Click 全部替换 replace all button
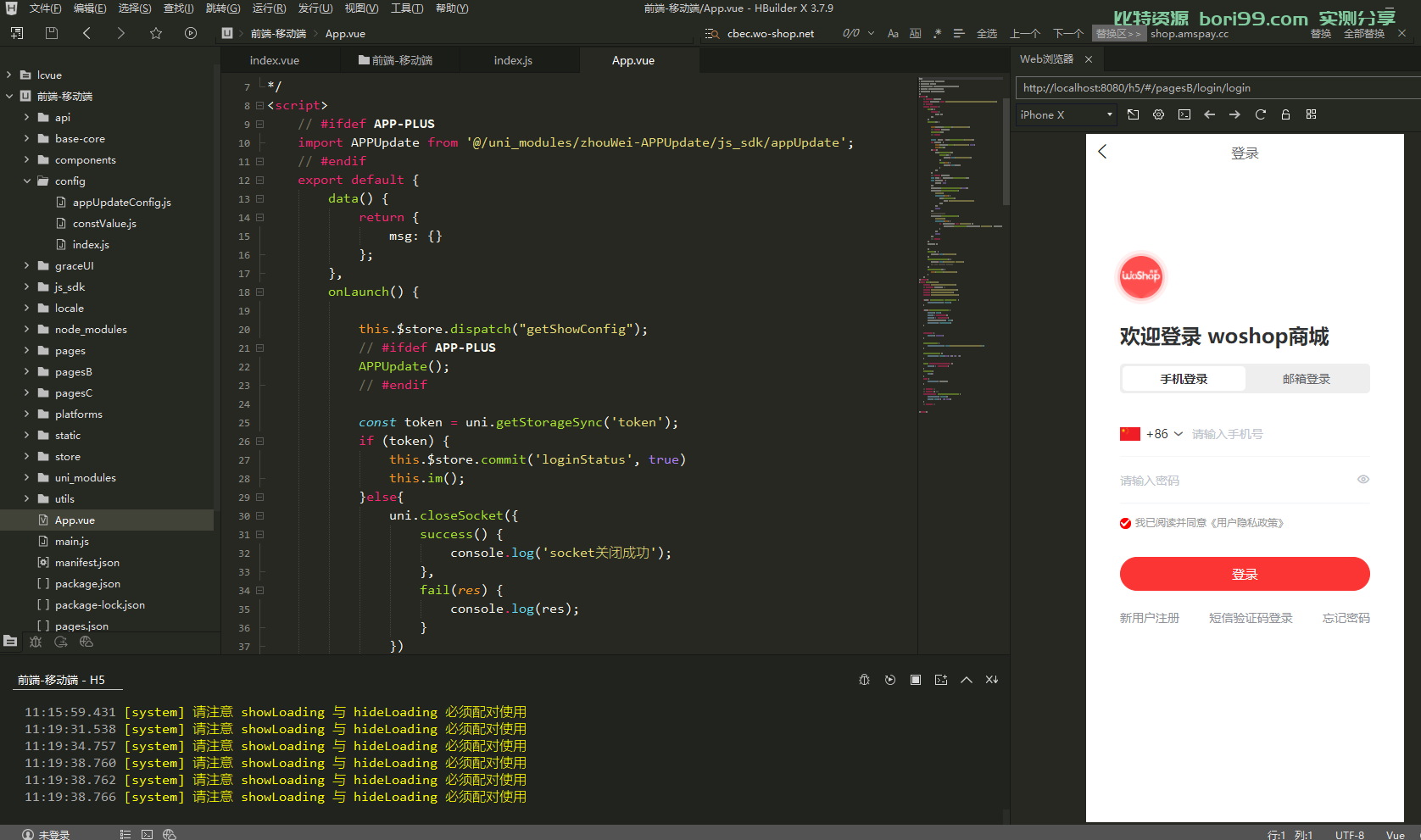The width and height of the screenshot is (1421, 840). [x=1364, y=34]
